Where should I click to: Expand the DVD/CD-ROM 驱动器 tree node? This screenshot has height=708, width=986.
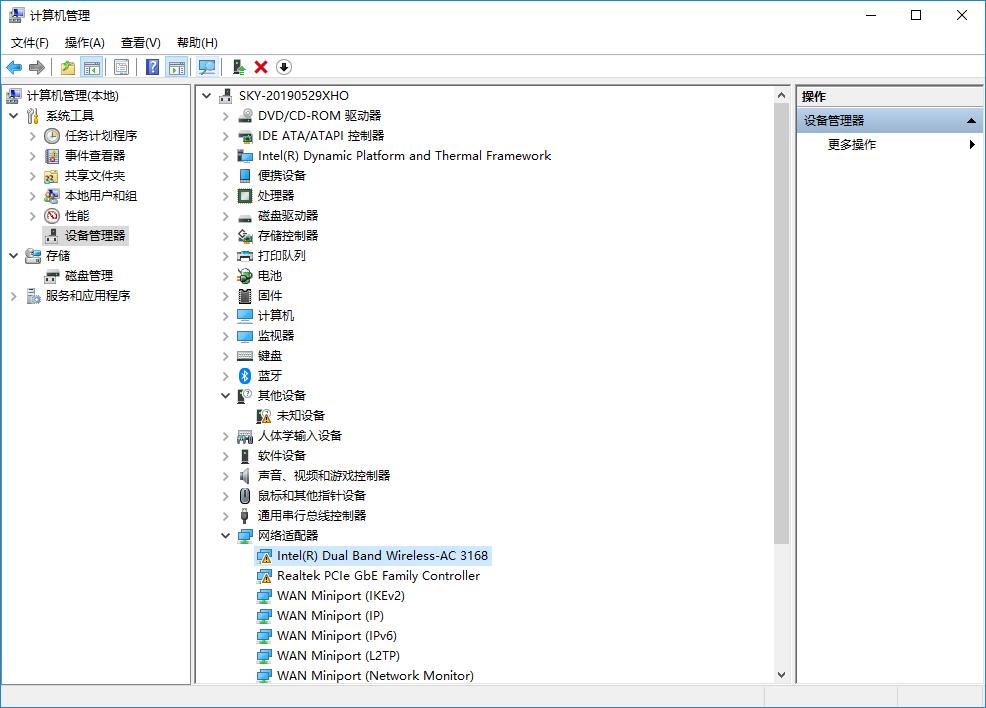tap(225, 115)
